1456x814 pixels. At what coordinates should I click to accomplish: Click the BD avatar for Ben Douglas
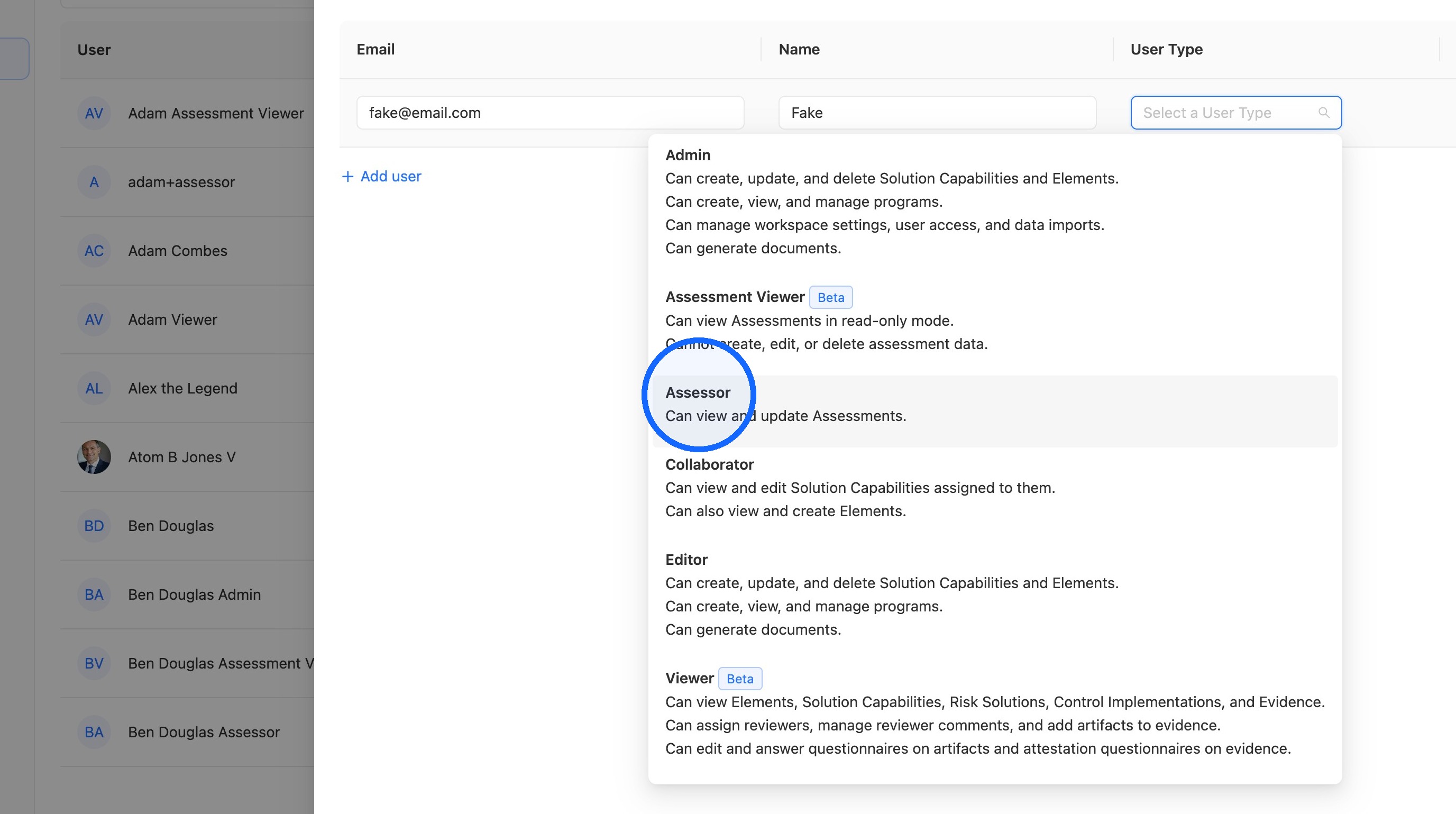click(x=94, y=526)
